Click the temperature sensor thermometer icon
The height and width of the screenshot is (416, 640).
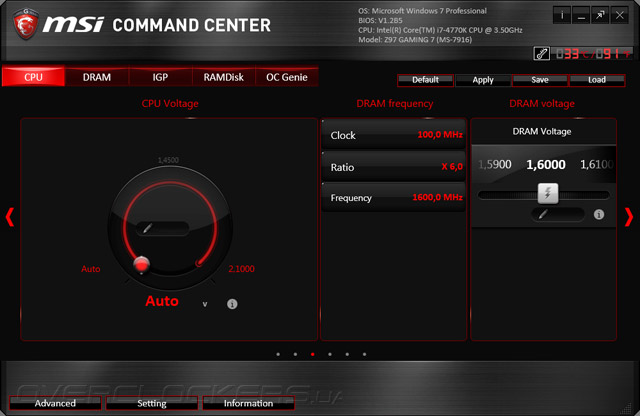pos(542,53)
